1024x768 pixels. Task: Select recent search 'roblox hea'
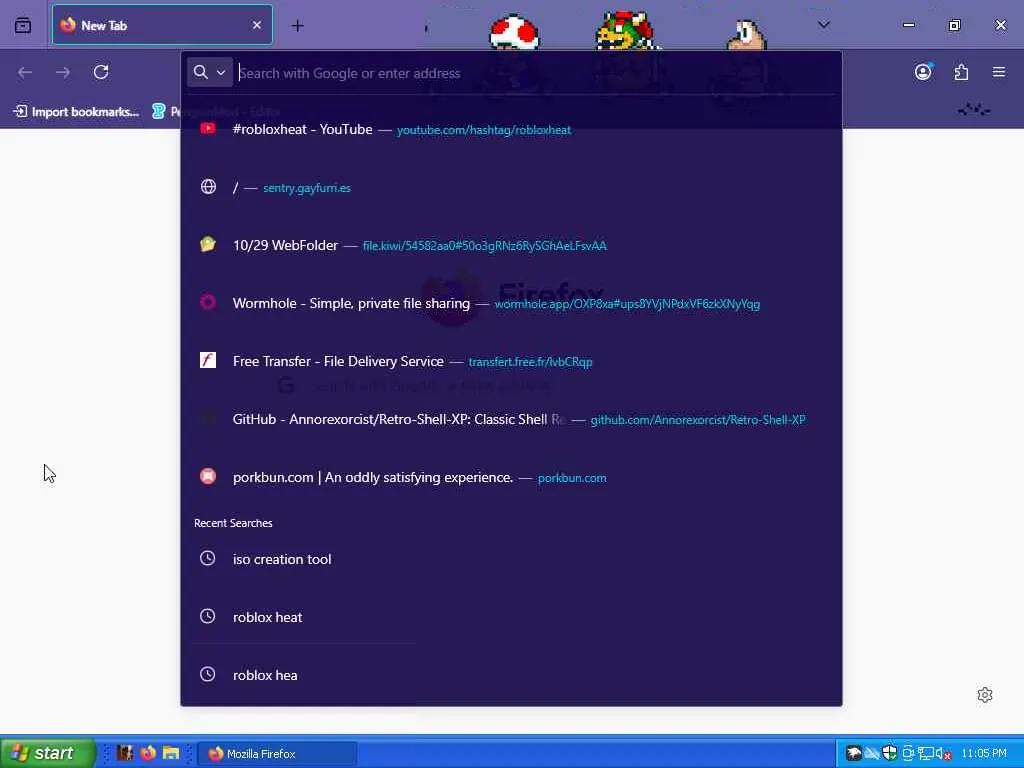pyautogui.click(x=511, y=675)
